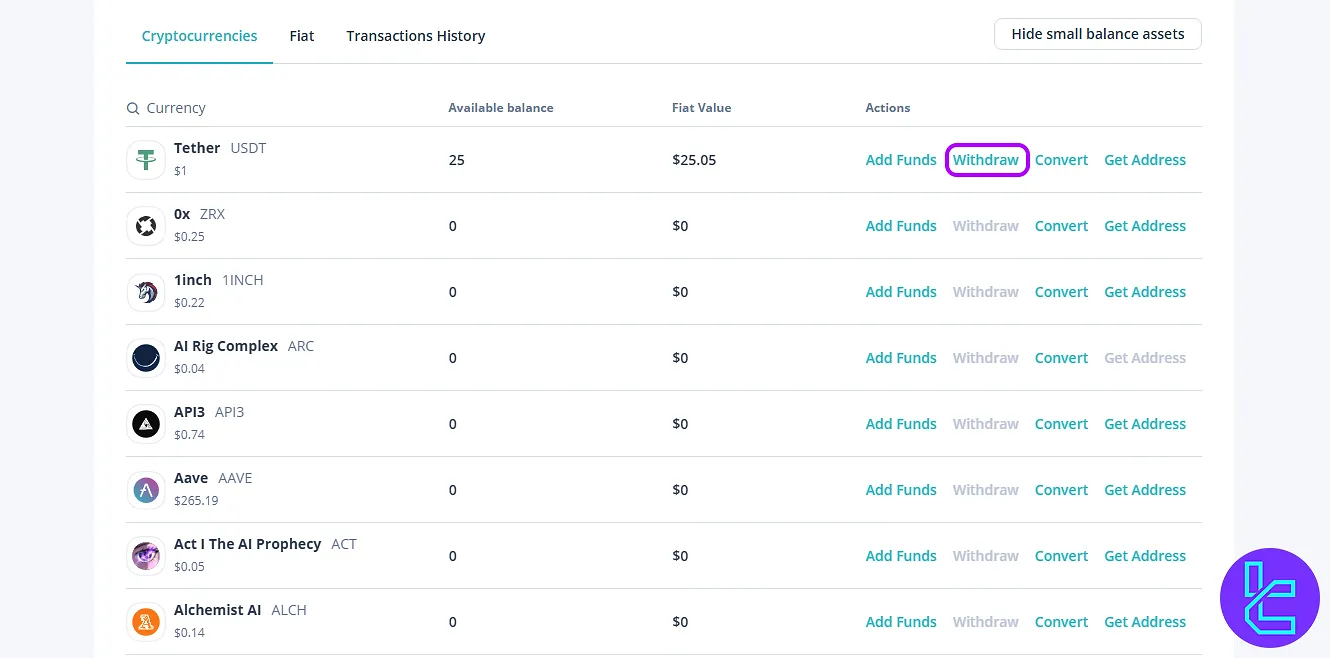The height and width of the screenshot is (658, 1330).
Task: Get Address for 0x ZRX
Action: (1145, 226)
